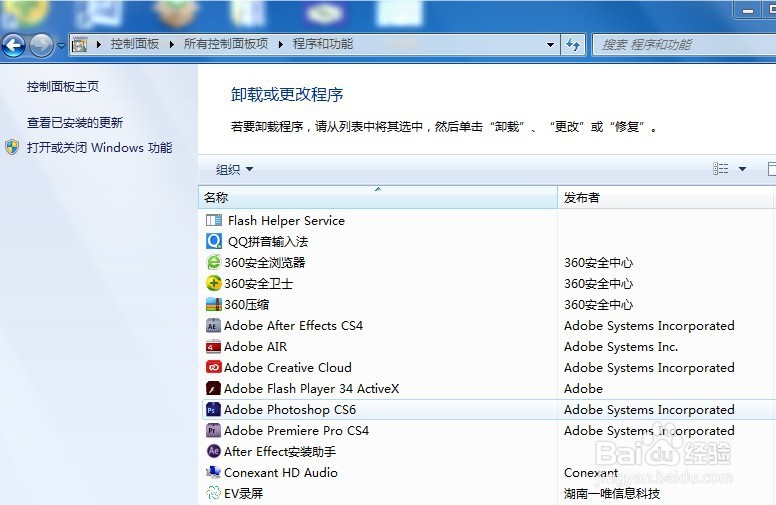Open the 组织 dropdown menu
This screenshot has width=776, height=505.
(x=234, y=169)
